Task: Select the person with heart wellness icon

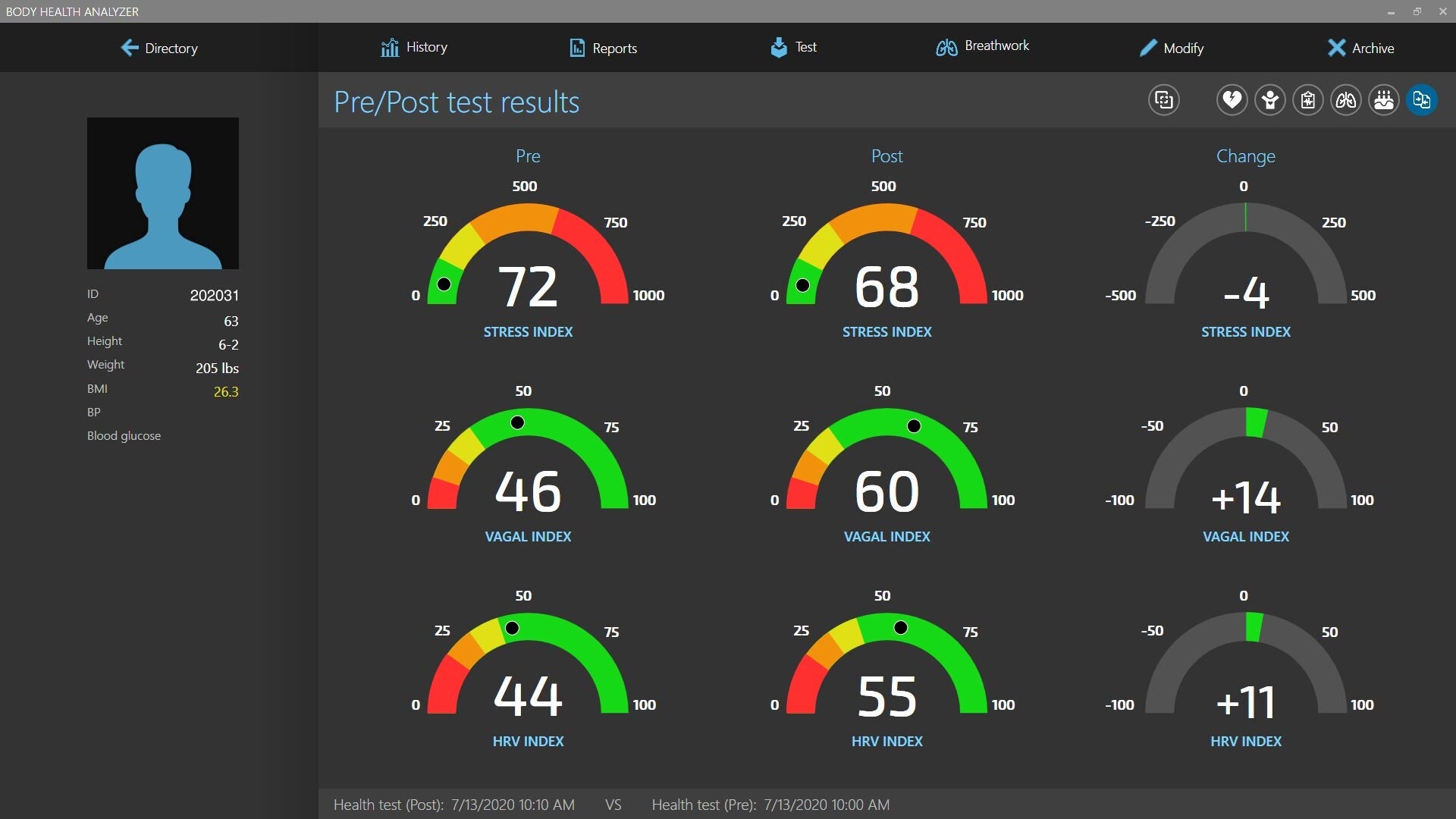Action: coord(1269,100)
